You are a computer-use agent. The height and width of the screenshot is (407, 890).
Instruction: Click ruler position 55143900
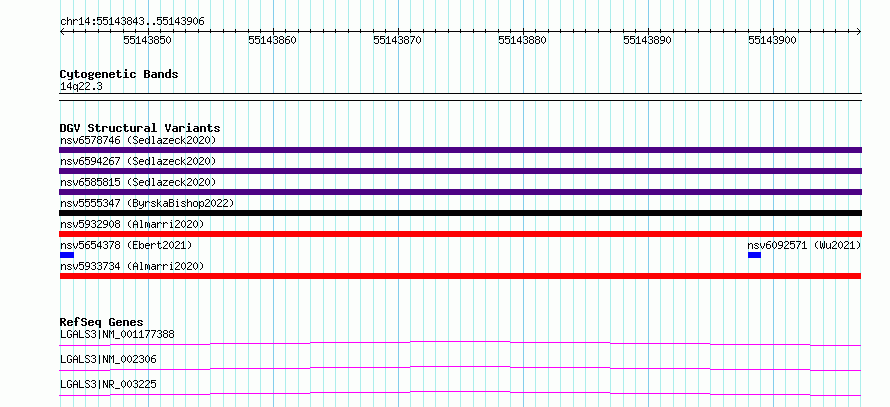coord(772,40)
